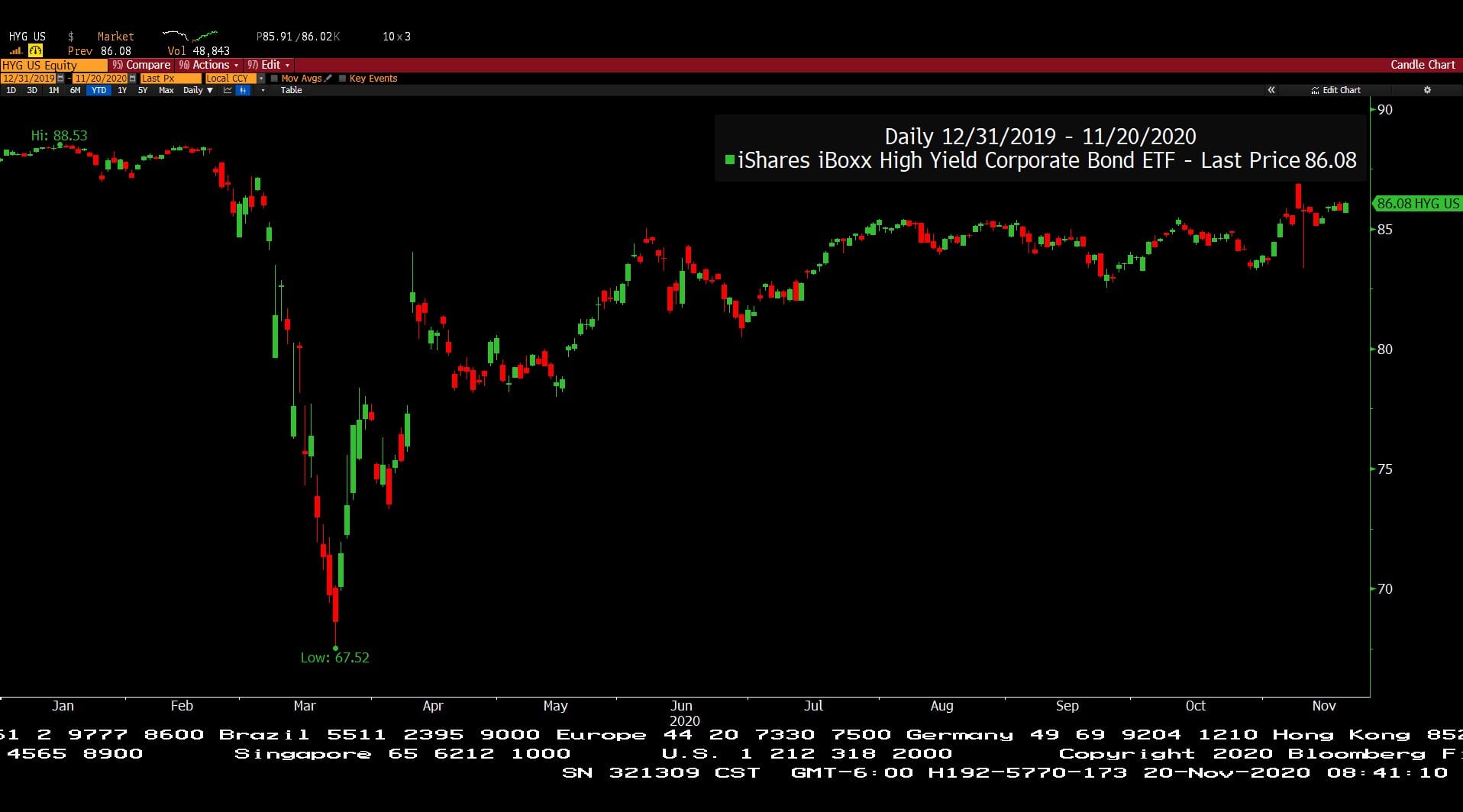Select the 1M range tab
Image resolution: width=1463 pixels, height=812 pixels.
[x=53, y=90]
